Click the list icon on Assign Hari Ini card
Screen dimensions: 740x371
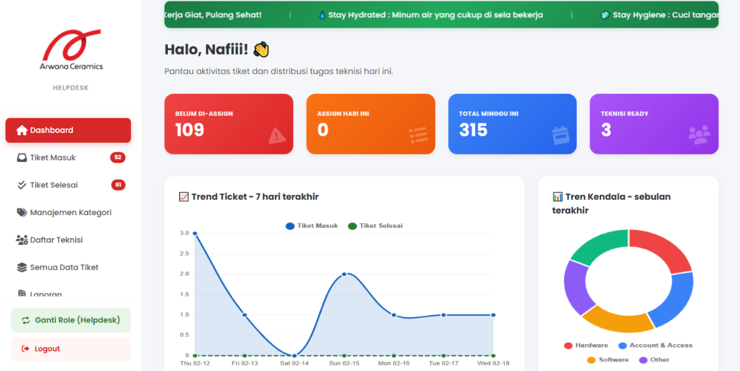[419, 135]
